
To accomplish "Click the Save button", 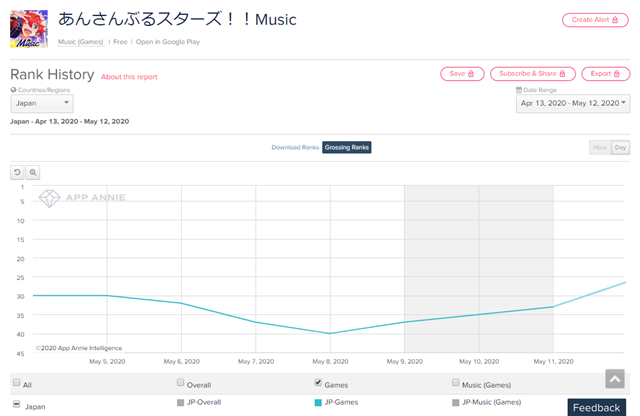I will point(462,73).
